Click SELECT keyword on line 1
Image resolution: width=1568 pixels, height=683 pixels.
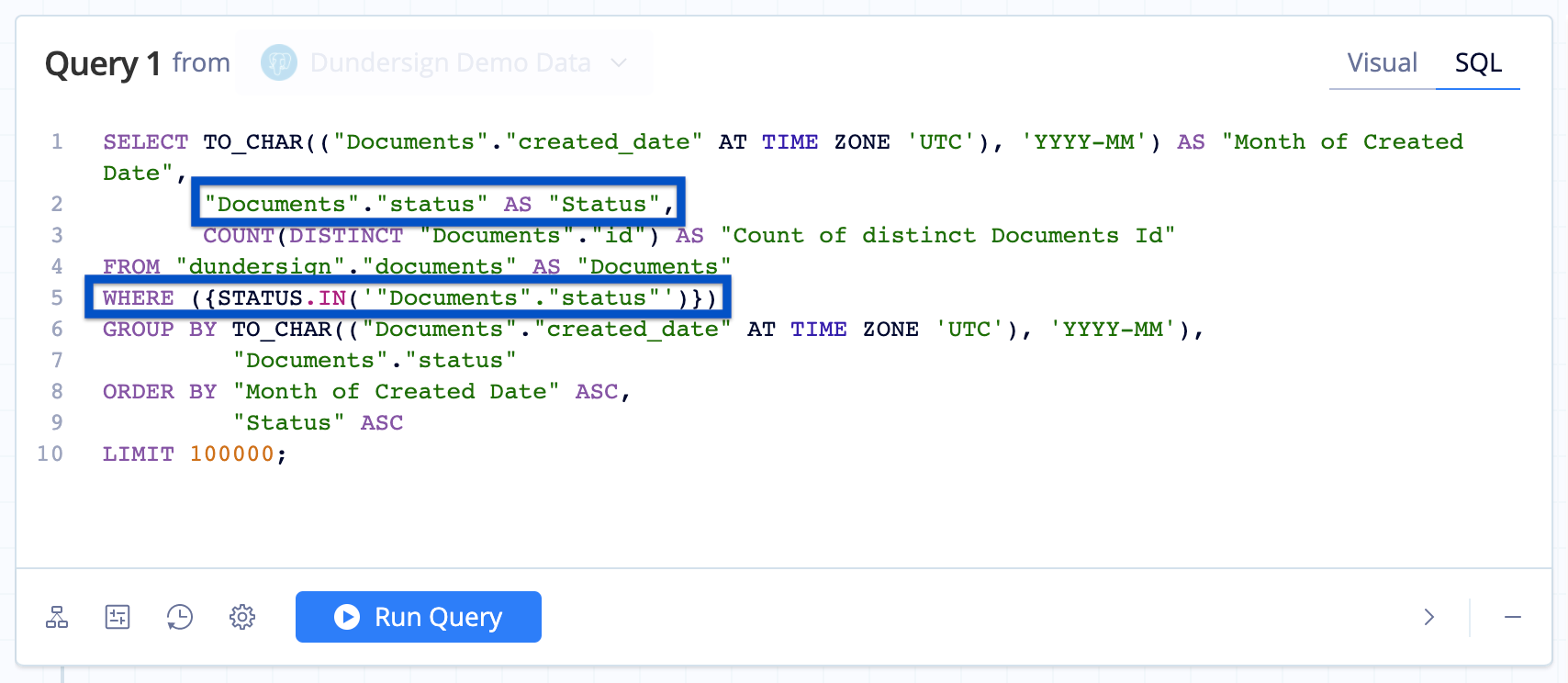145,142
